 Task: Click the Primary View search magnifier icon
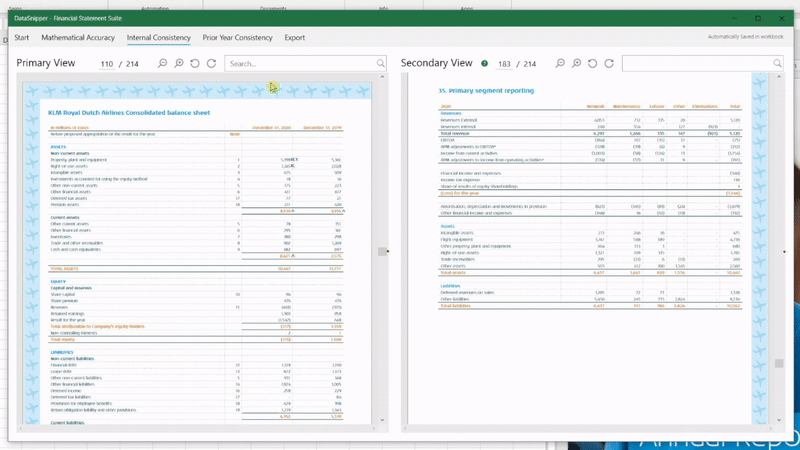pos(380,64)
